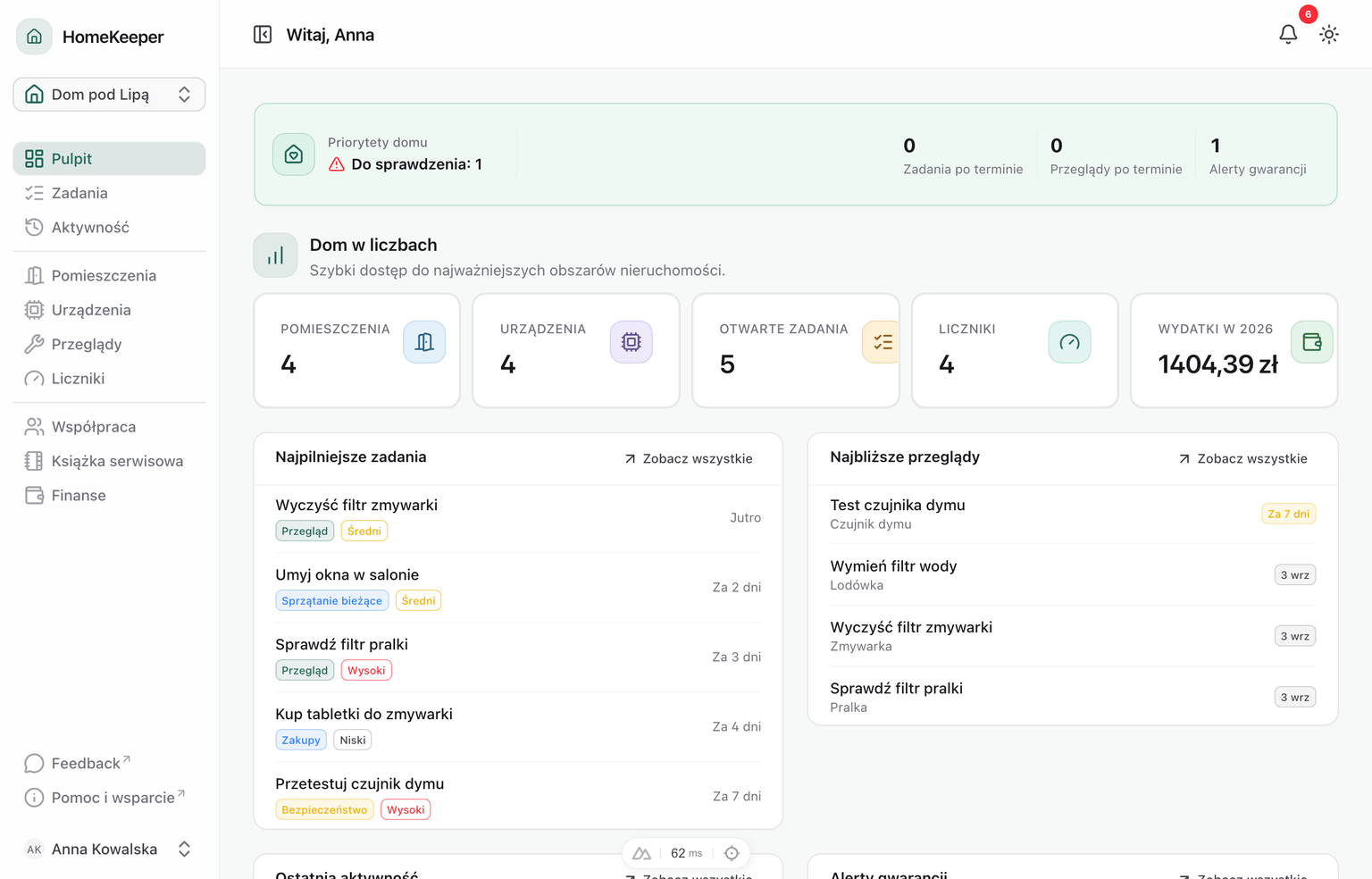Click the Liczniki gauge icon in sidebar
Image resolution: width=1372 pixels, height=879 pixels.
click(34, 379)
